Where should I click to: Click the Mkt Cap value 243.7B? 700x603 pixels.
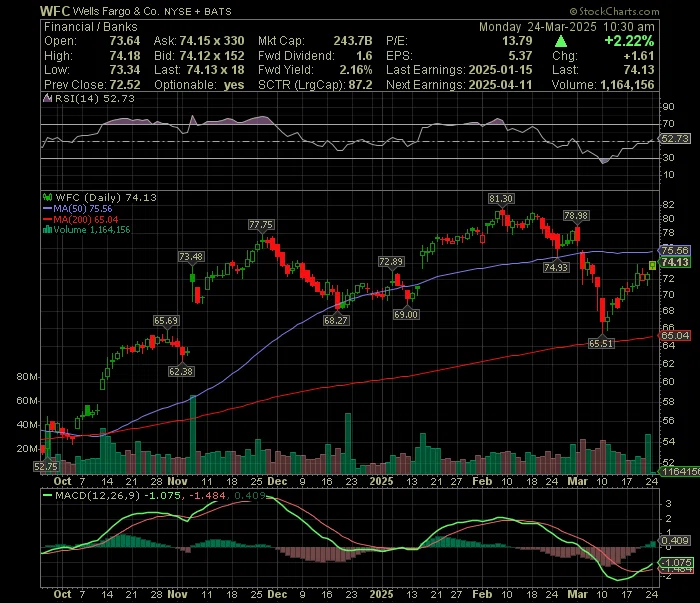[x=353, y=41]
